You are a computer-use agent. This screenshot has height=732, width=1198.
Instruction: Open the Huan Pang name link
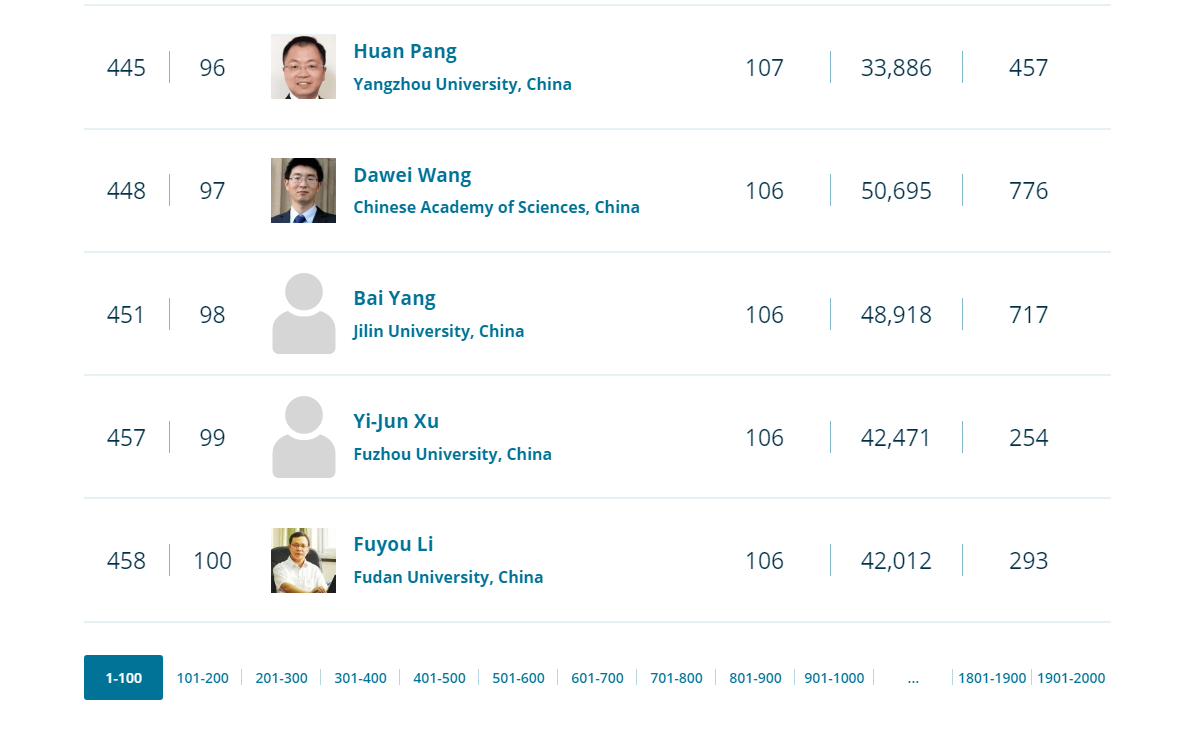[x=405, y=51]
